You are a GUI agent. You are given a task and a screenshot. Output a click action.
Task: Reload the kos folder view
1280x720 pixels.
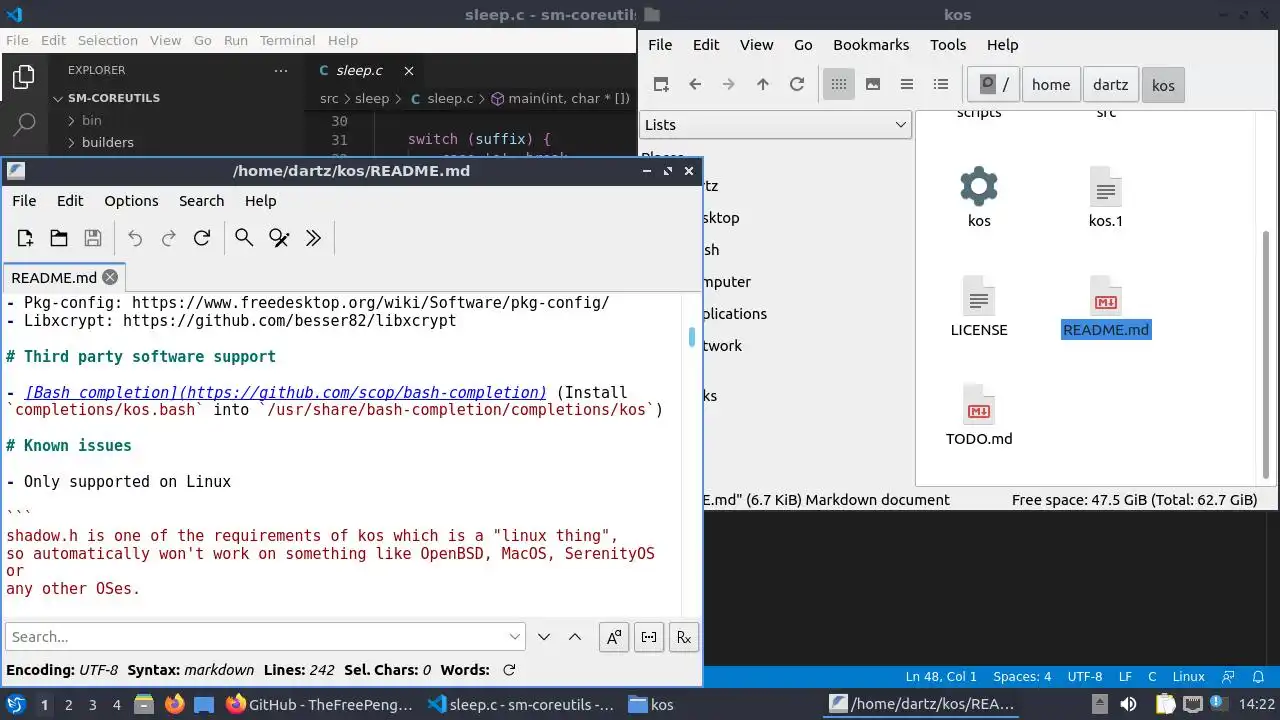click(x=797, y=84)
